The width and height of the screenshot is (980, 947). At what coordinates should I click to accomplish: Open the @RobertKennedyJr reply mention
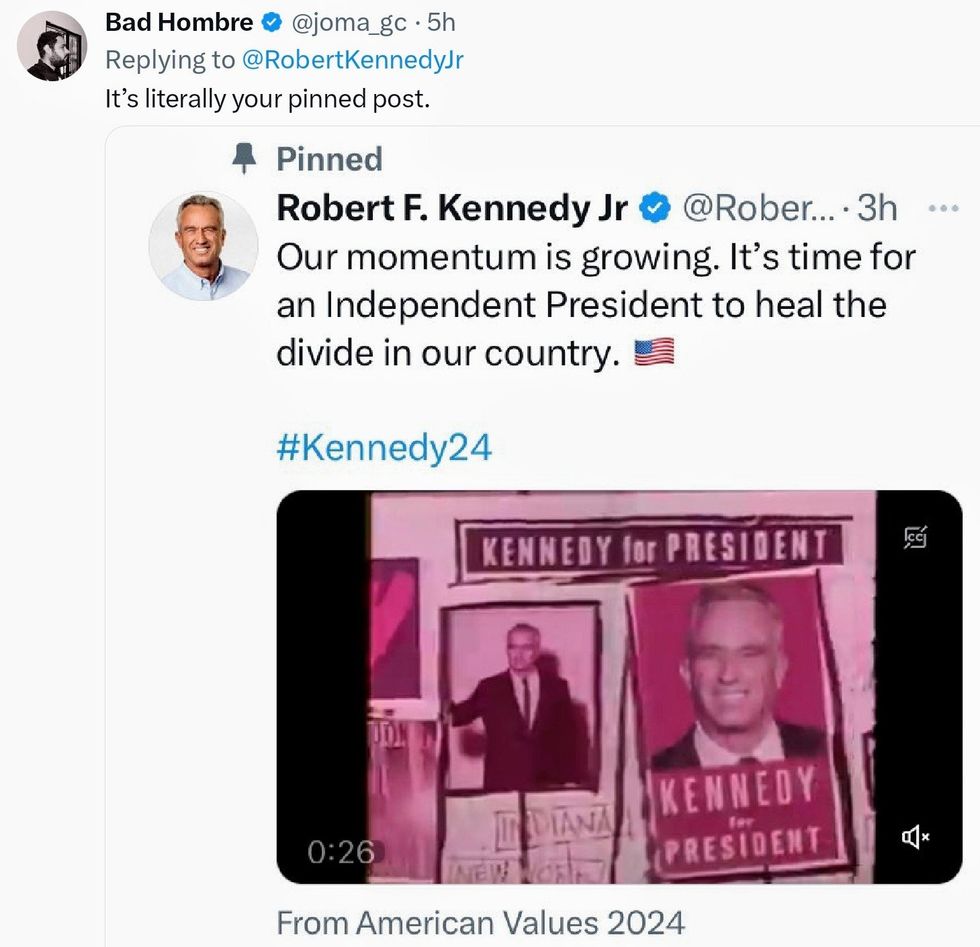(x=352, y=60)
